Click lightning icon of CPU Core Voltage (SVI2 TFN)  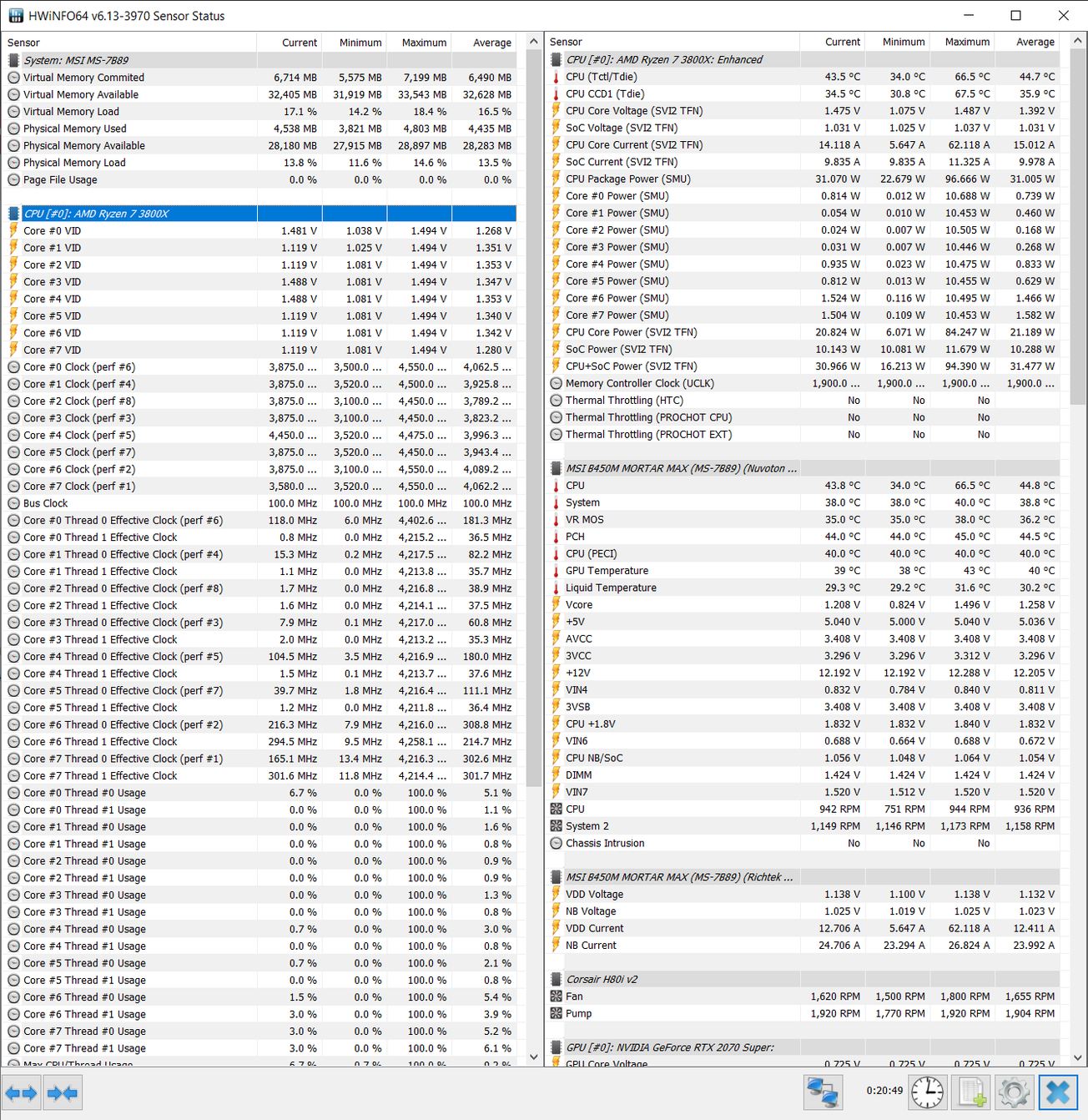pyautogui.click(x=557, y=111)
